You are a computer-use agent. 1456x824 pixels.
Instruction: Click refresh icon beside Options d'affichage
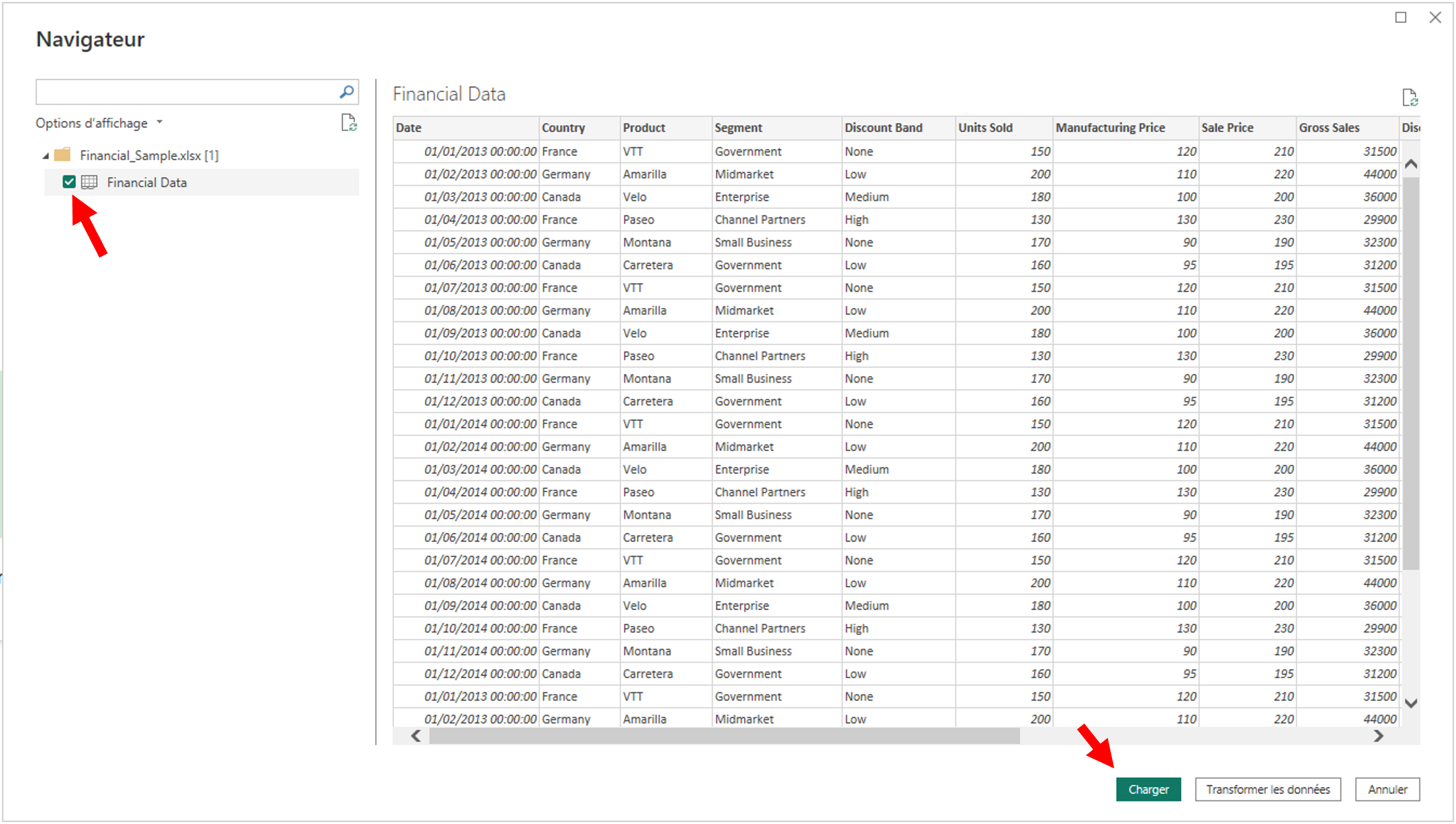[349, 123]
